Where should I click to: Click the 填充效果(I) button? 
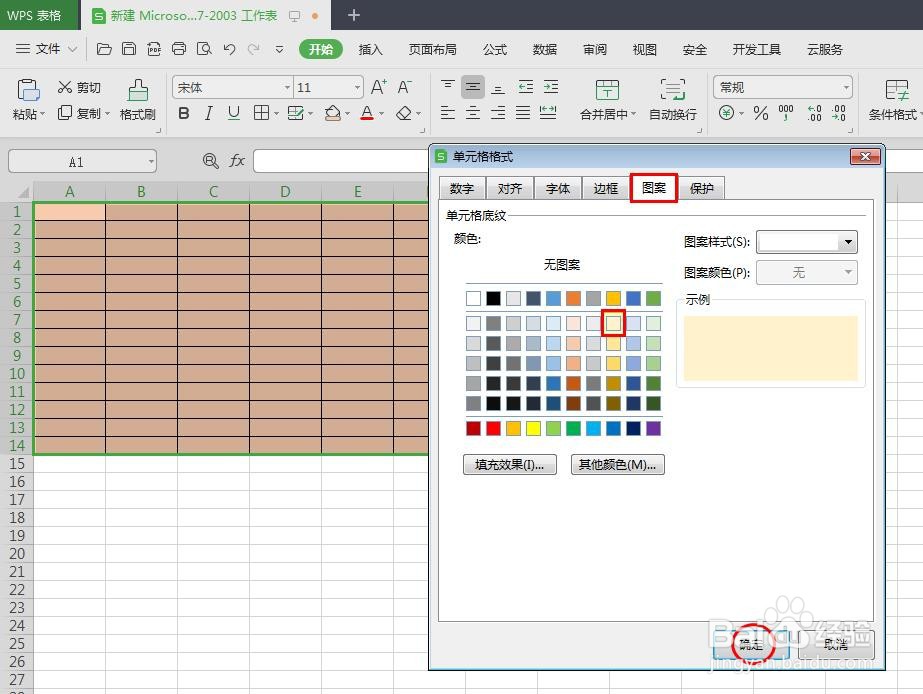(x=510, y=464)
